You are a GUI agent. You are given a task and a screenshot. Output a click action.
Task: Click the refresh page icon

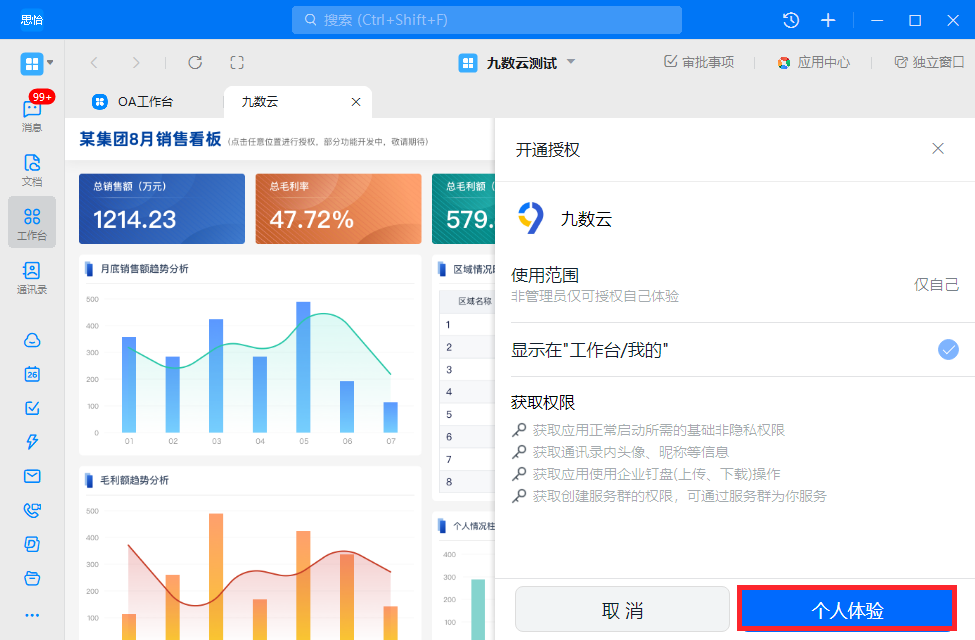195,62
